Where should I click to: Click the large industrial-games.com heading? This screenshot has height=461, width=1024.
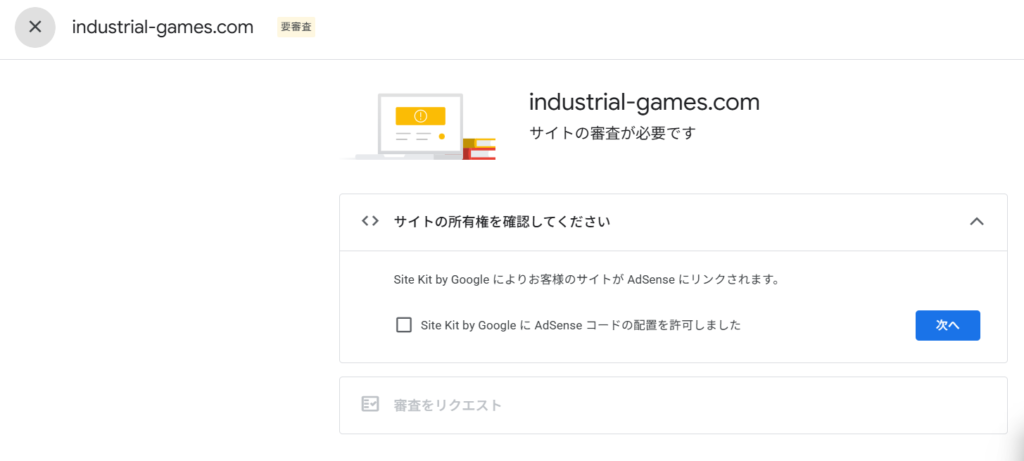click(x=644, y=102)
